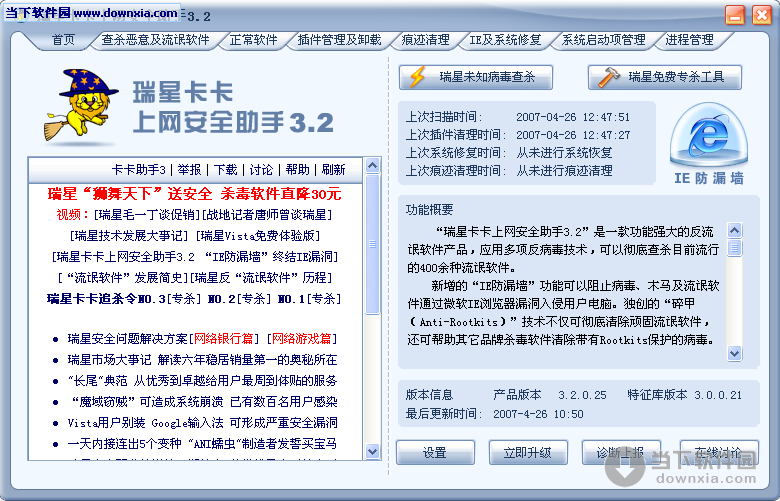Open “ANI蠕虫”制造者 news item

pyautogui.click(x=202, y=444)
